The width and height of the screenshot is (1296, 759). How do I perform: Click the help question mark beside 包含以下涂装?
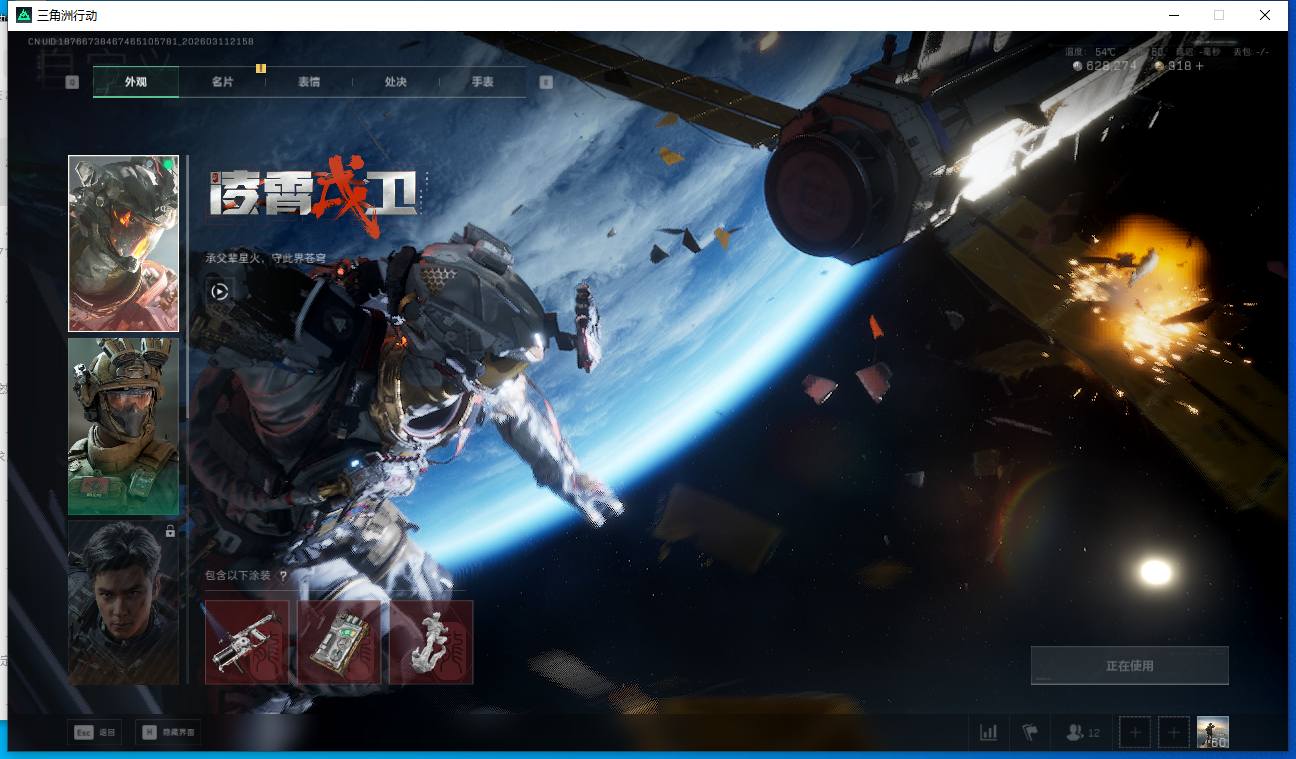(283, 576)
